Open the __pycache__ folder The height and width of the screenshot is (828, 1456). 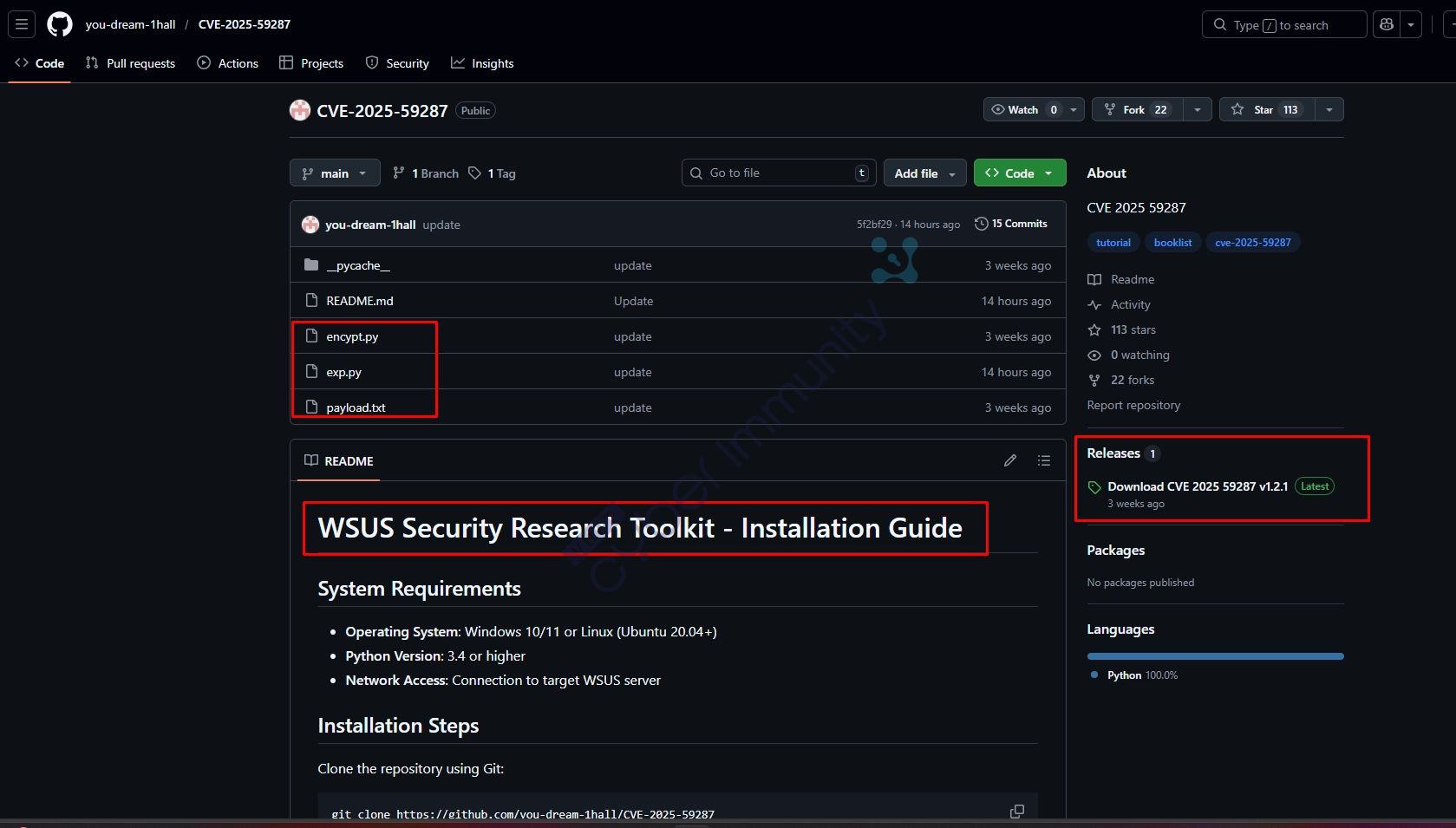tap(357, 265)
